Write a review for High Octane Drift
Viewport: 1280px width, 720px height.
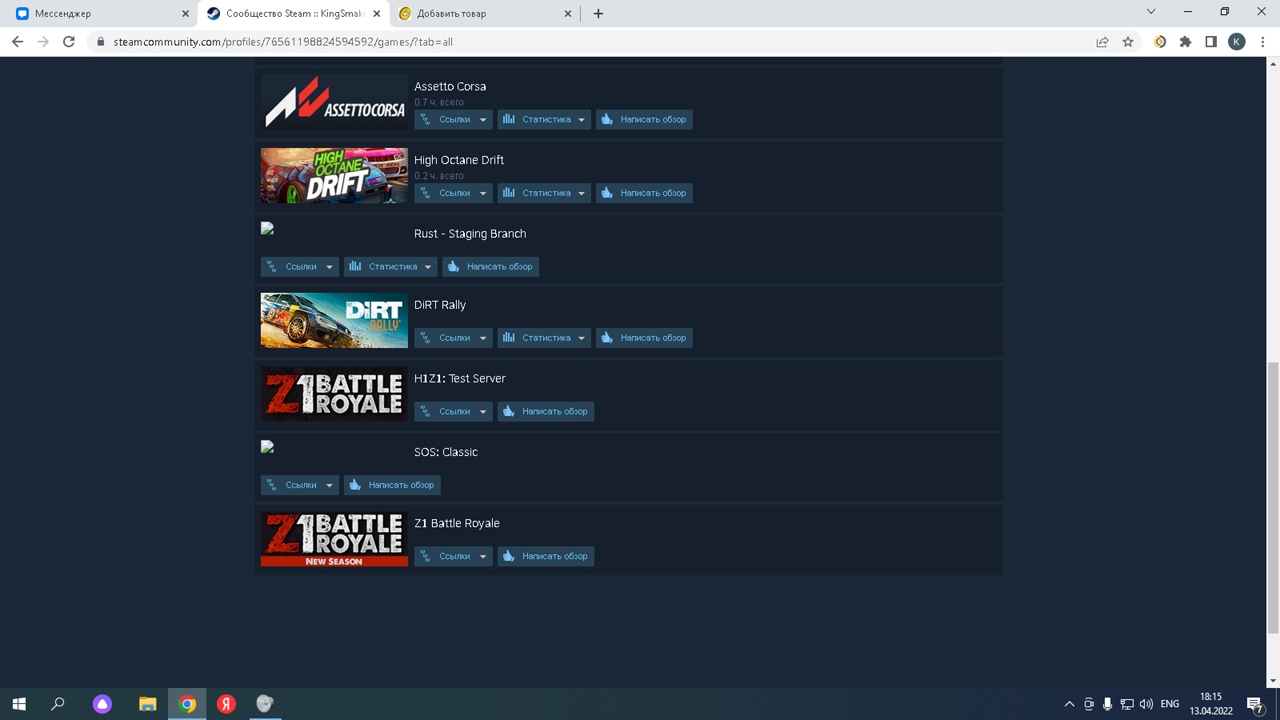click(x=644, y=193)
